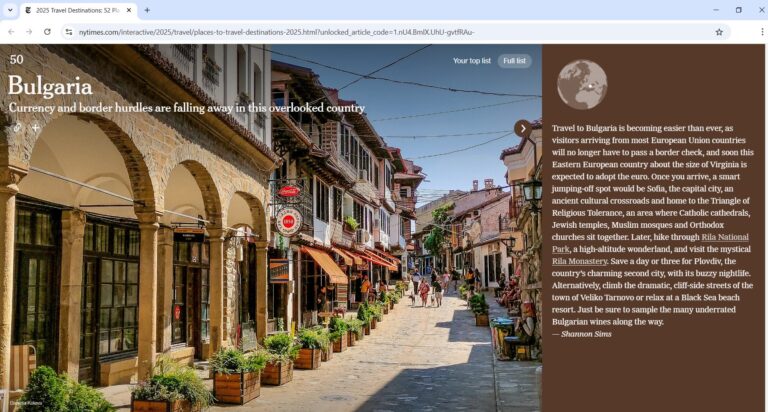Reload the page with the refresh icon
This screenshot has height=412, width=768.
point(47,32)
